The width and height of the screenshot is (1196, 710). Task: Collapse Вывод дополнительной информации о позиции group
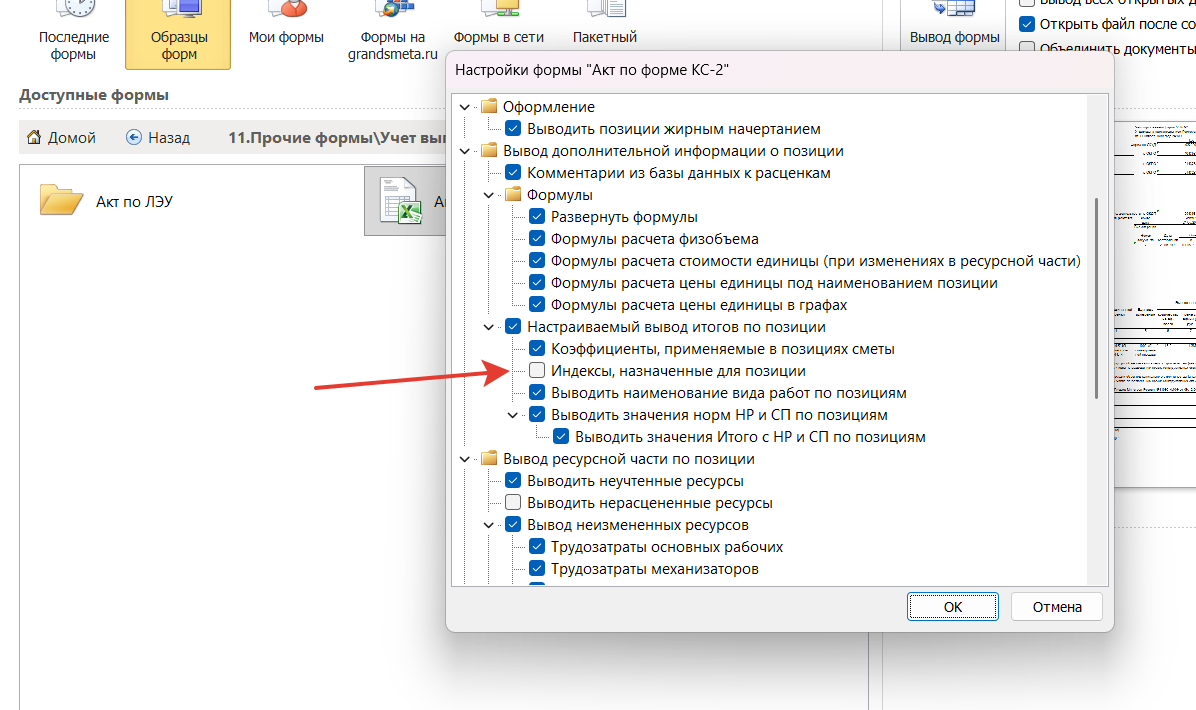[x=465, y=151]
